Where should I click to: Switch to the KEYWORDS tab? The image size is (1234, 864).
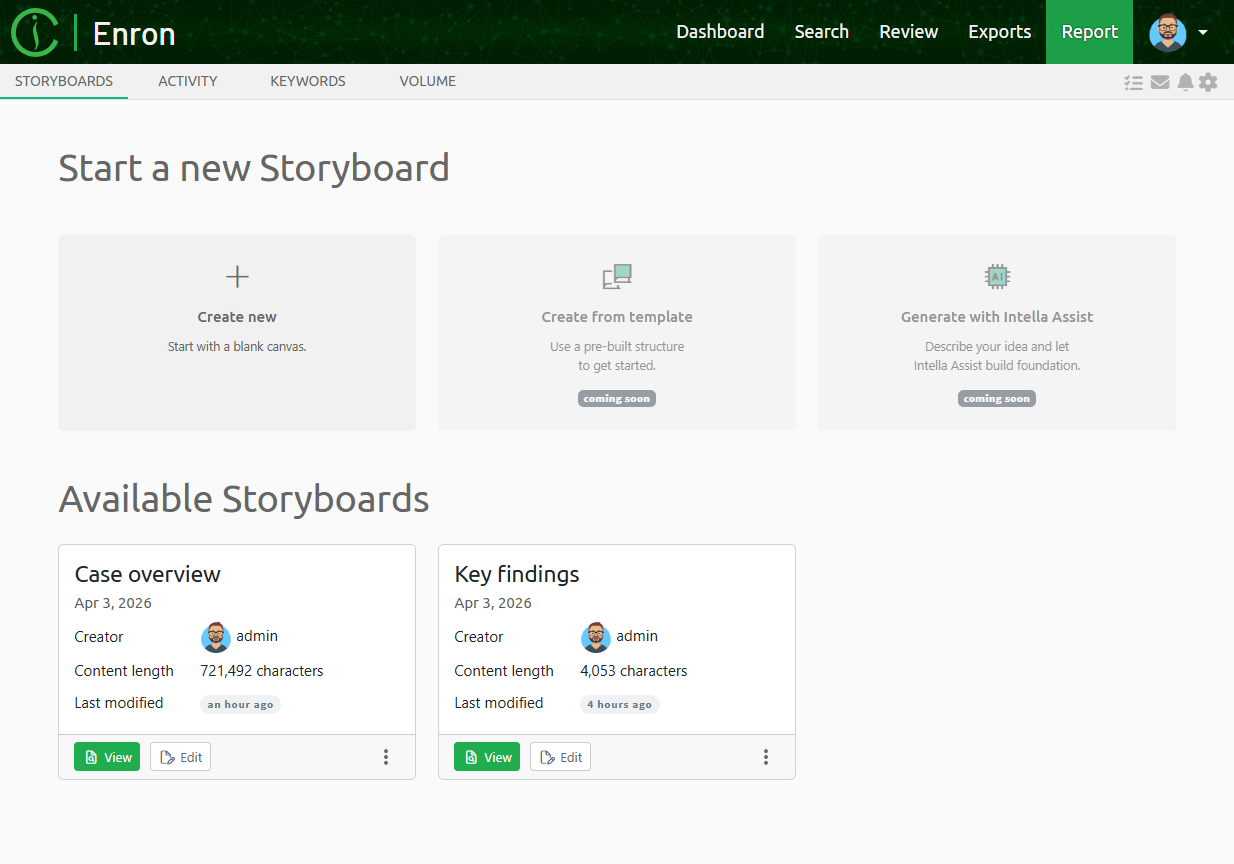click(x=307, y=81)
